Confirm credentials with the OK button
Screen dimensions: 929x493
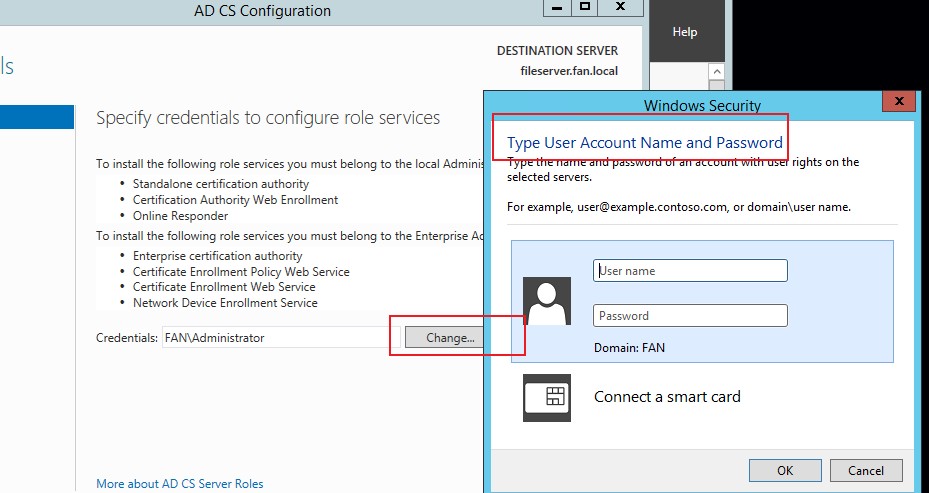coord(785,470)
